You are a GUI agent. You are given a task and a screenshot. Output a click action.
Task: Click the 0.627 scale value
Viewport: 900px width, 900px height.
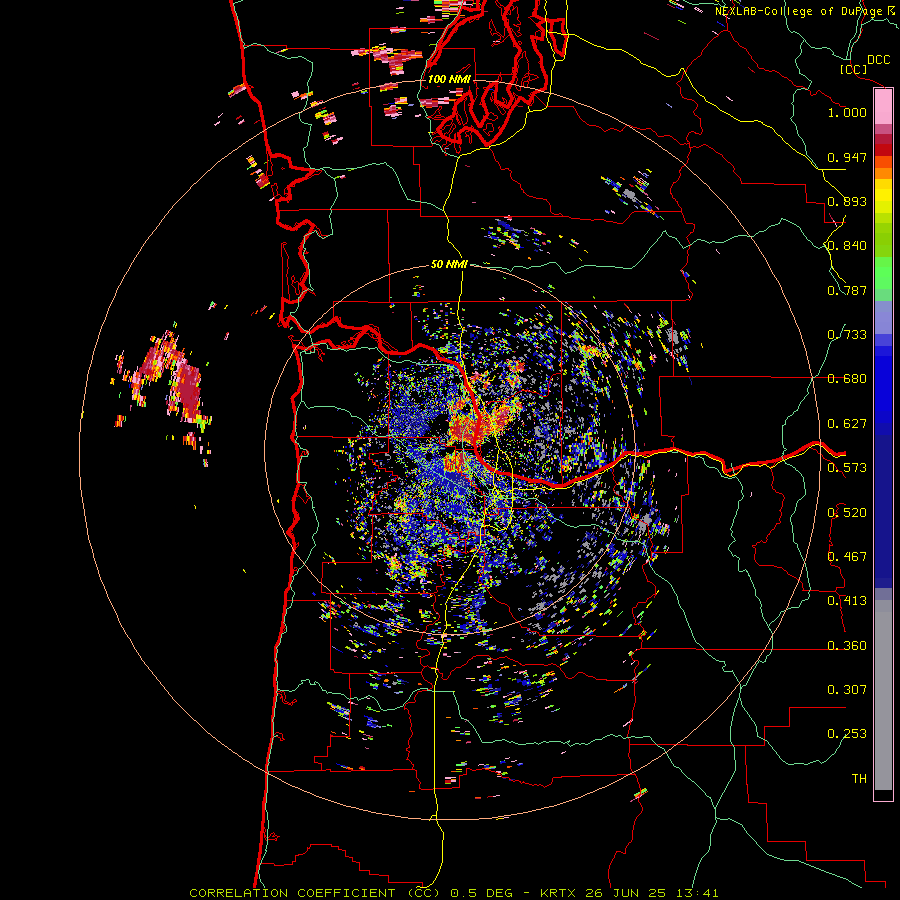[847, 424]
